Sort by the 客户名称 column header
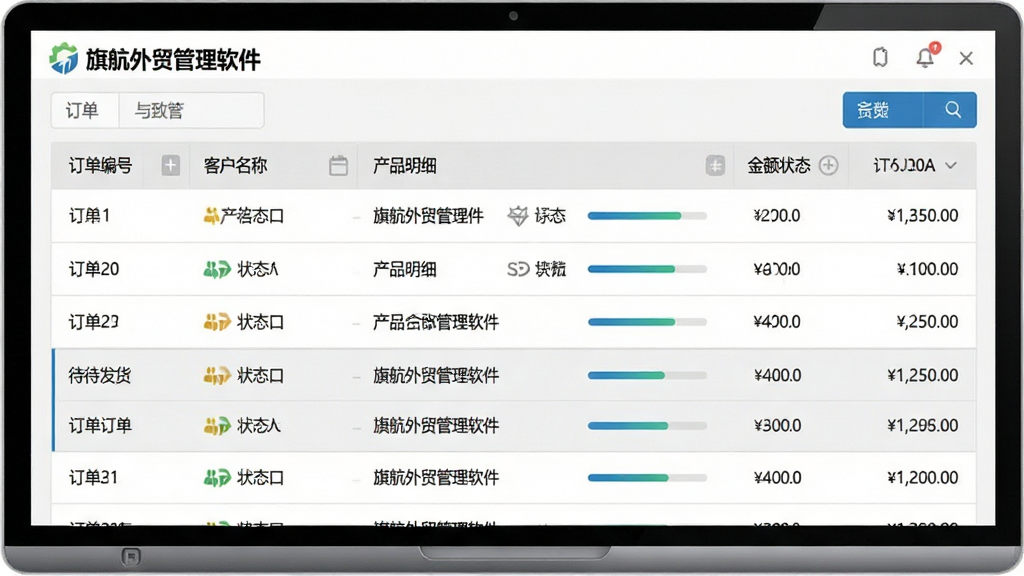This screenshot has height=576, width=1024. [235, 166]
